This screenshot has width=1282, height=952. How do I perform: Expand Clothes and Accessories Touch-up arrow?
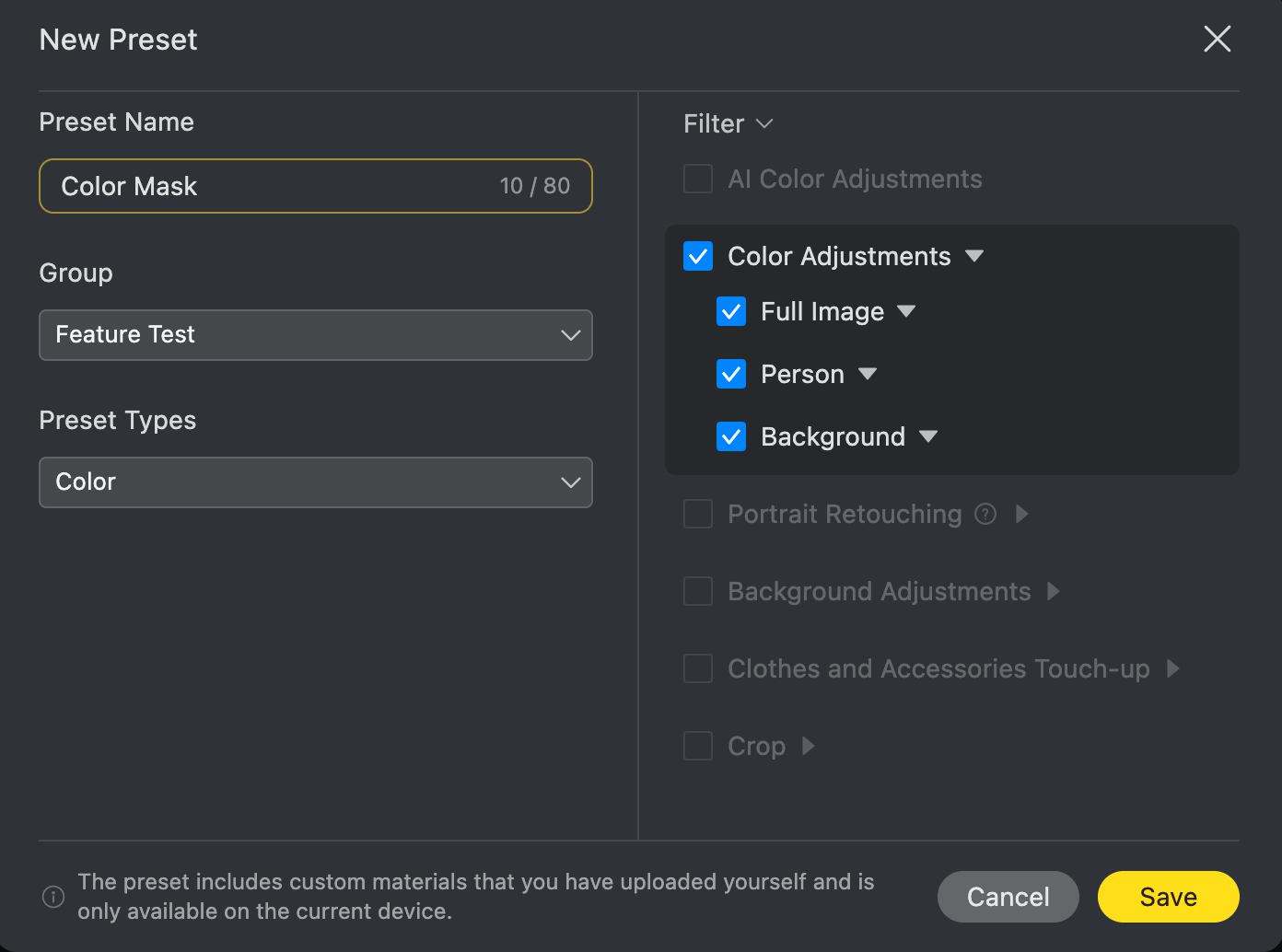1172,668
